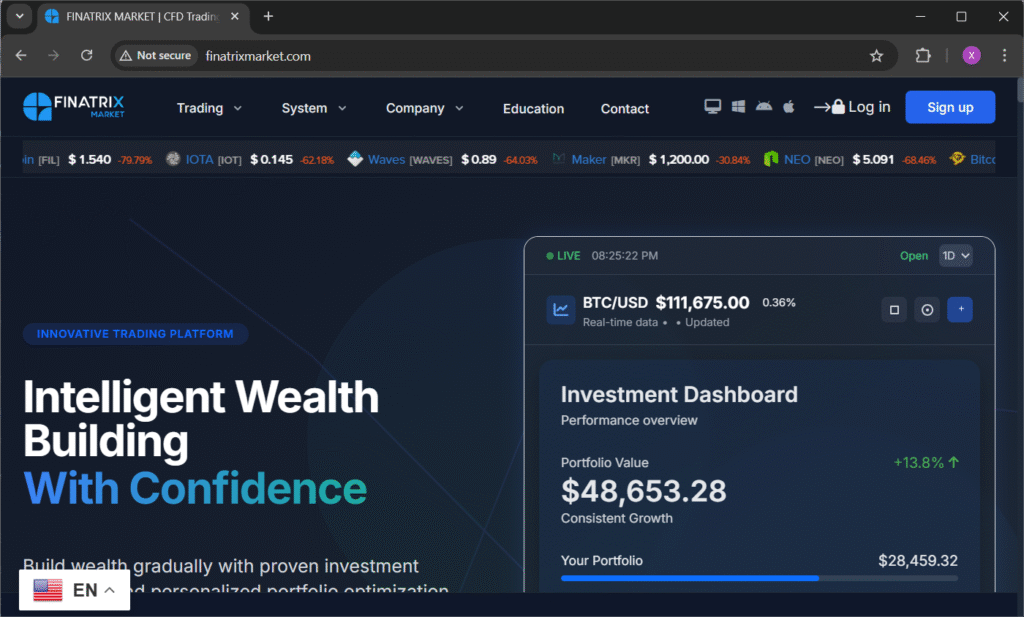Click the square fullscreen icon on the chart widget
Screen dimensions: 1024x617
(x=893, y=309)
